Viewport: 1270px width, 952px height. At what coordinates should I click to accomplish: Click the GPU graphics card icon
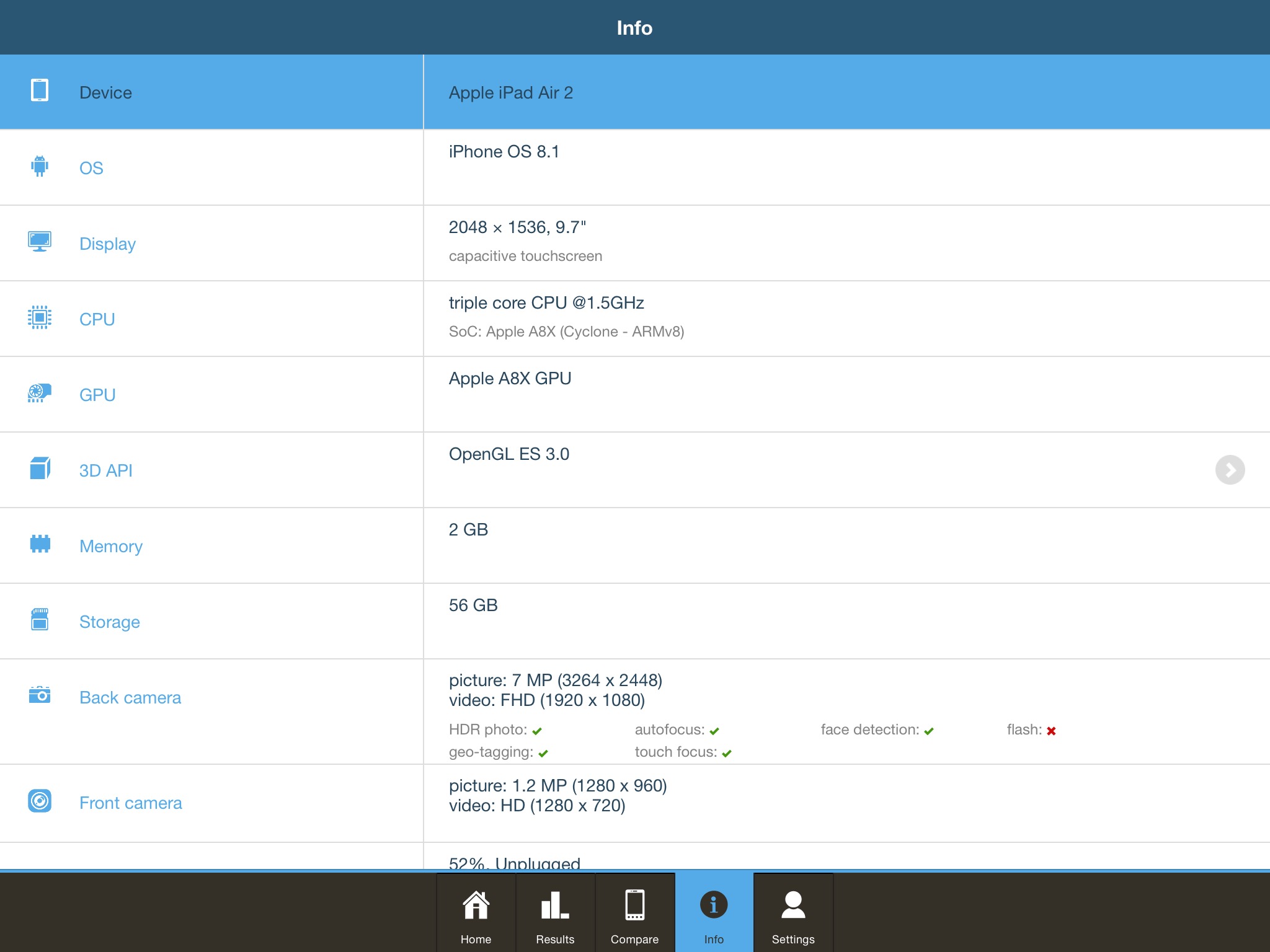(x=40, y=393)
